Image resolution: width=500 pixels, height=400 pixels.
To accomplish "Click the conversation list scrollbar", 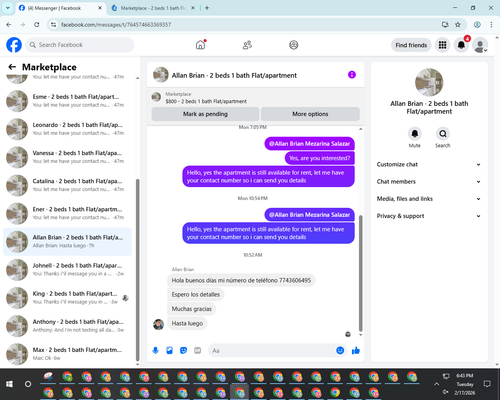I will click(138, 270).
